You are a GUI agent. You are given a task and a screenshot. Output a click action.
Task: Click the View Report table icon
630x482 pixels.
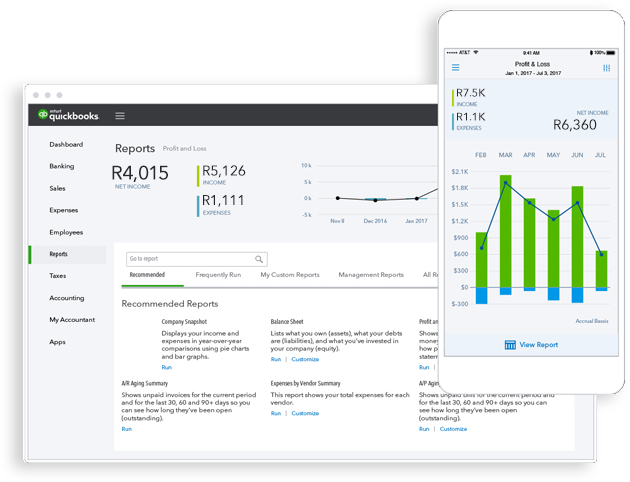coord(510,345)
